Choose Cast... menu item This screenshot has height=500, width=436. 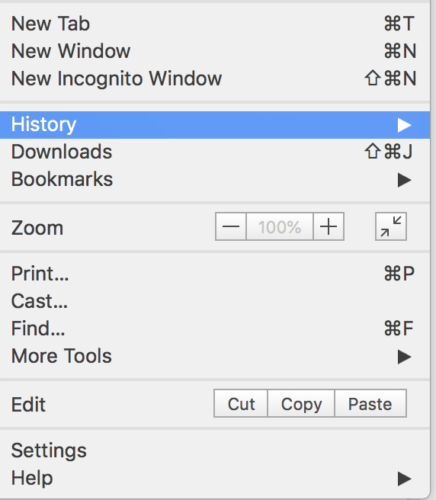[215, 301]
